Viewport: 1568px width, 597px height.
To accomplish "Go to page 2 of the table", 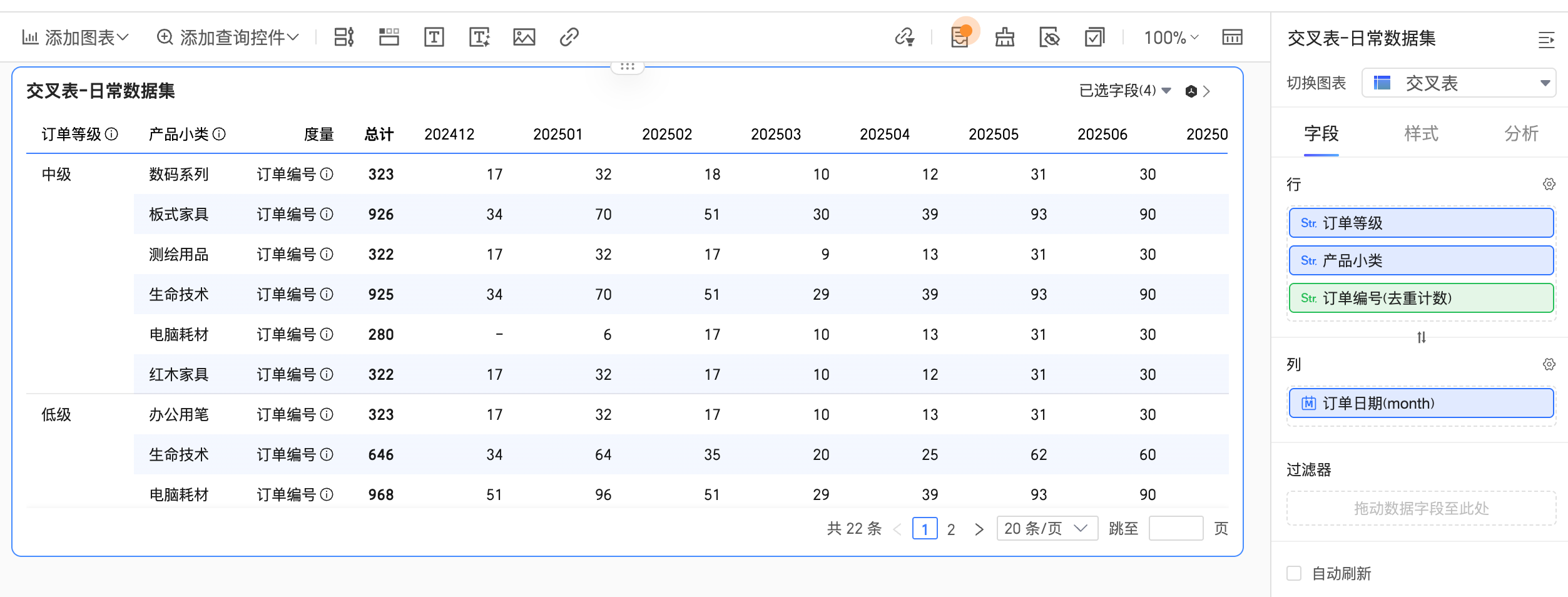I will pos(950,529).
